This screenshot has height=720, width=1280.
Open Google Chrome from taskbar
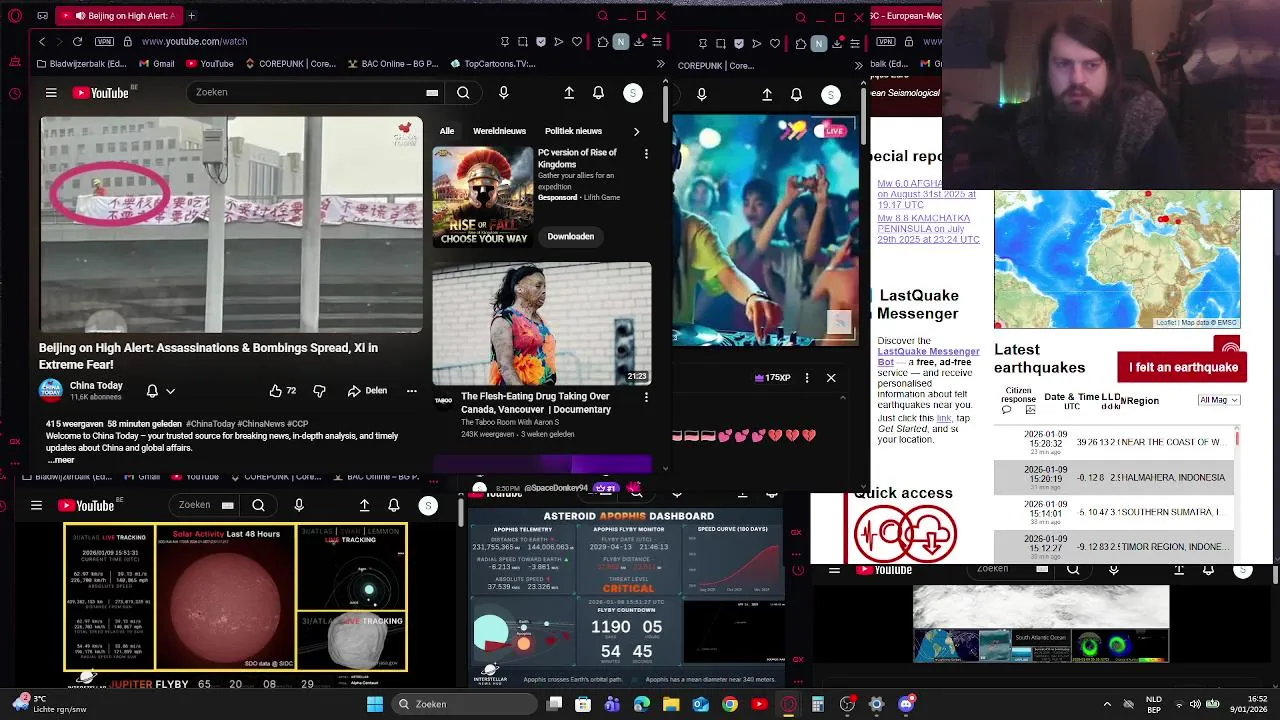click(730, 704)
